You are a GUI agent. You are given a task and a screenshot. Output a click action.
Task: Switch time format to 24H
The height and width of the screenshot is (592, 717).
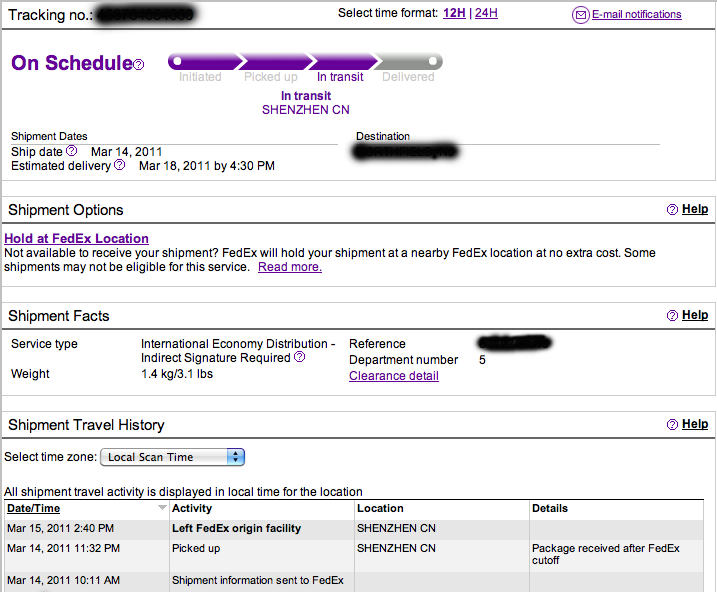(486, 13)
